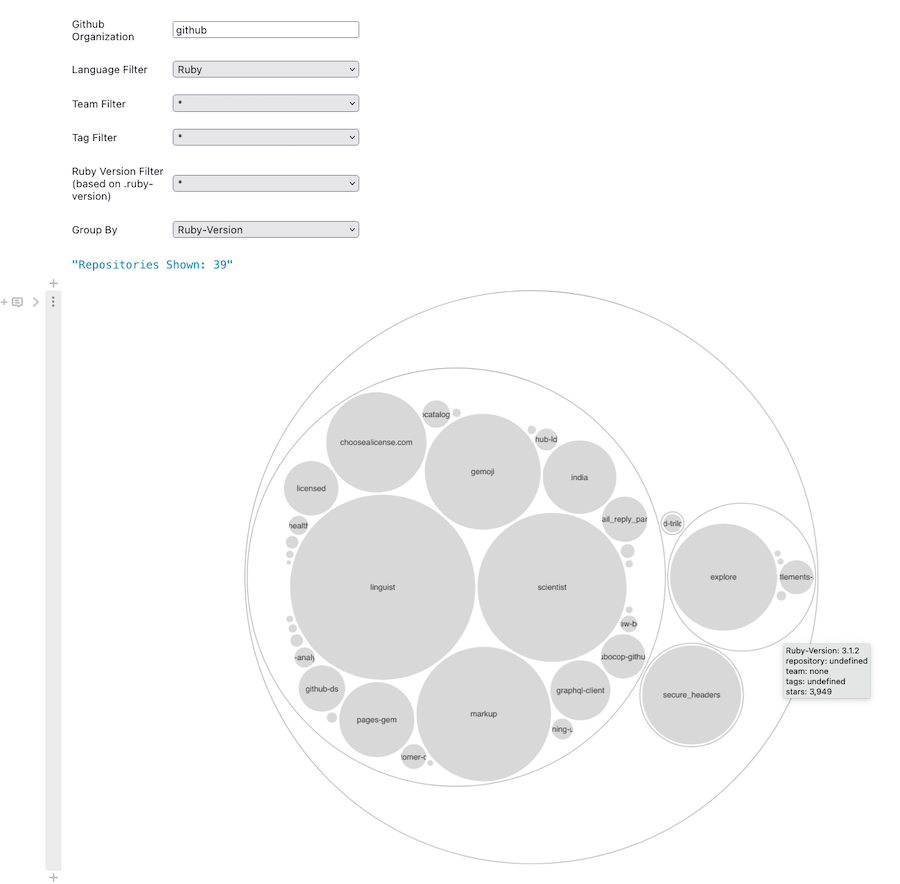Open the Language Filter dropdown
The width and height of the screenshot is (900, 884).
265,70
